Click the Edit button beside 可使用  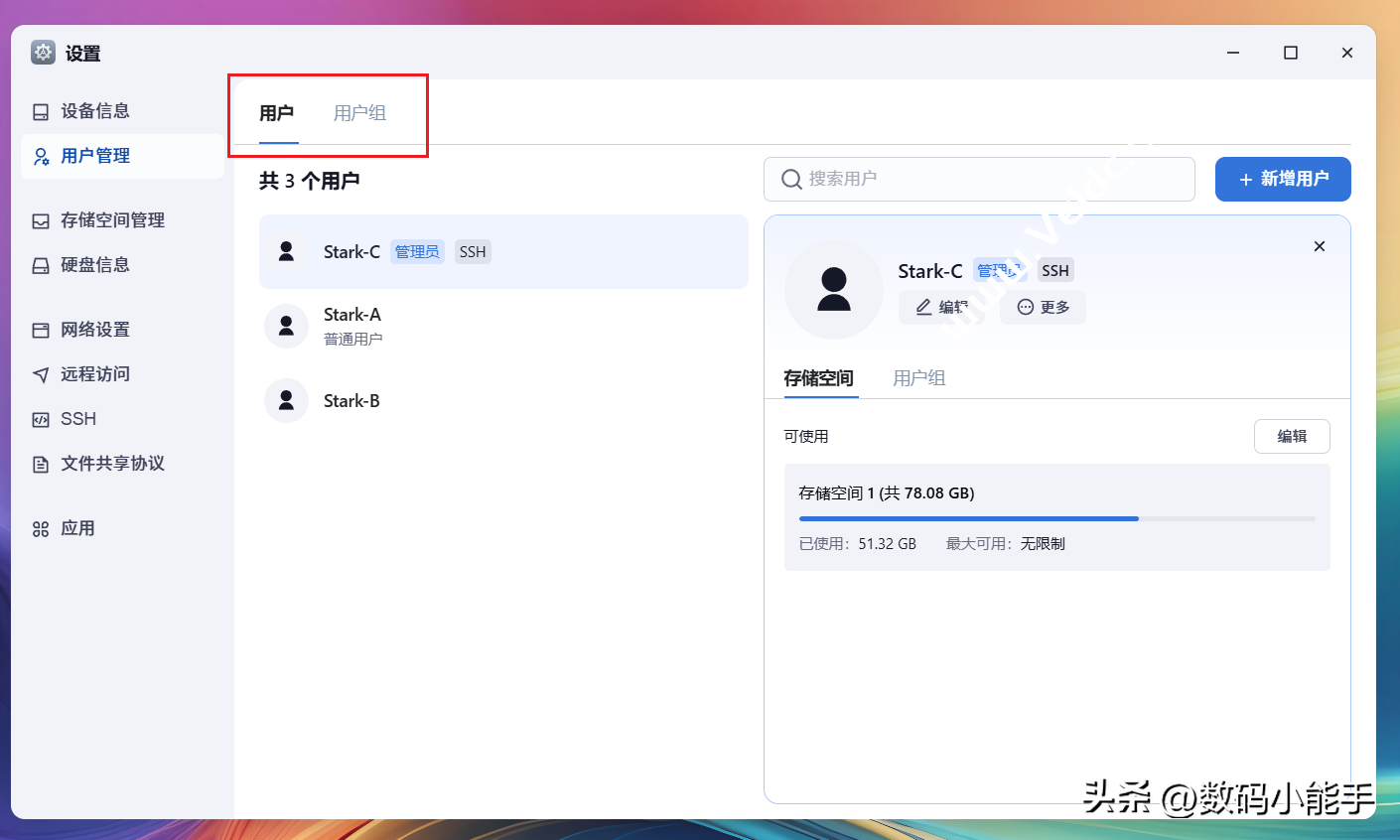coord(1291,436)
